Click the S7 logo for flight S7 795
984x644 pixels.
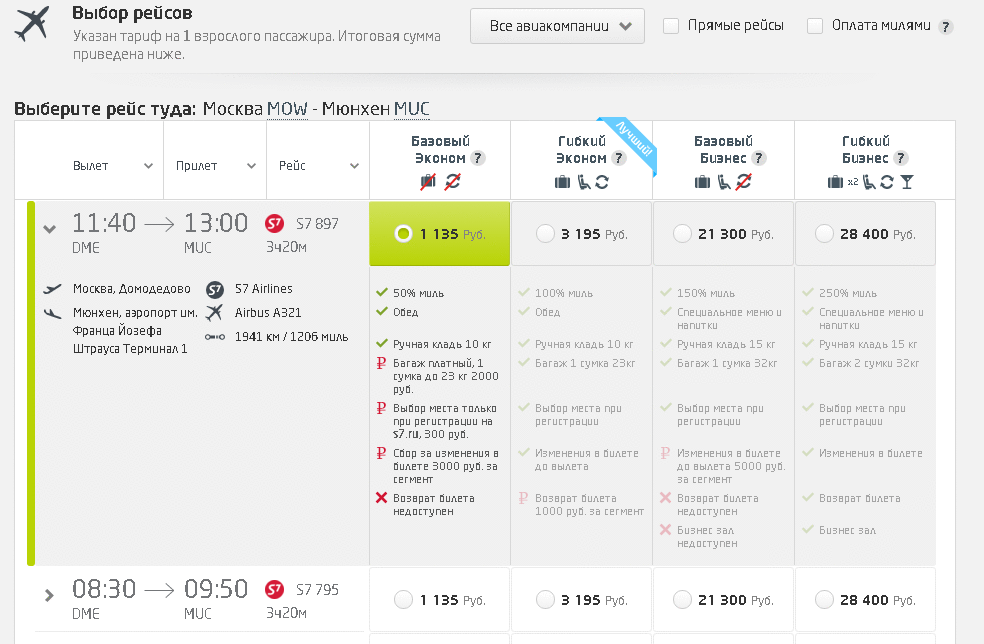click(x=274, y=589)
